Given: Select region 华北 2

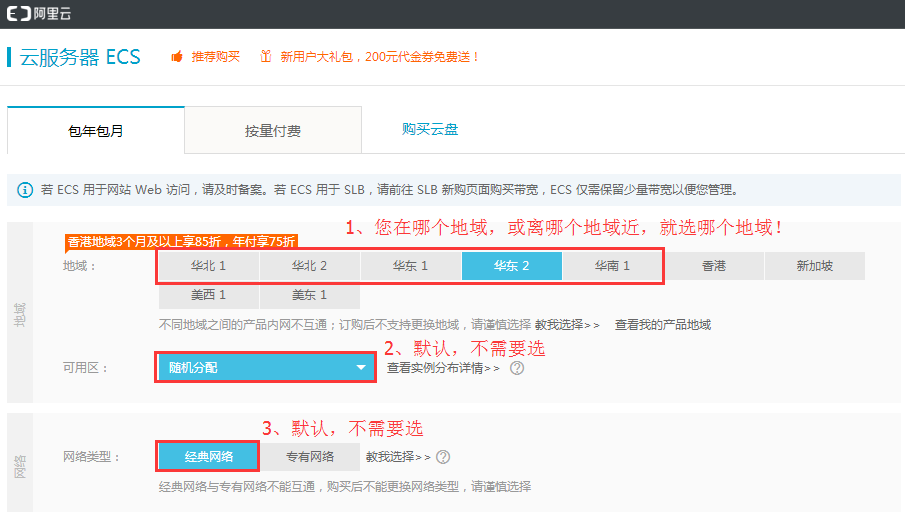Looking at the screenshot, I should 309,266.
